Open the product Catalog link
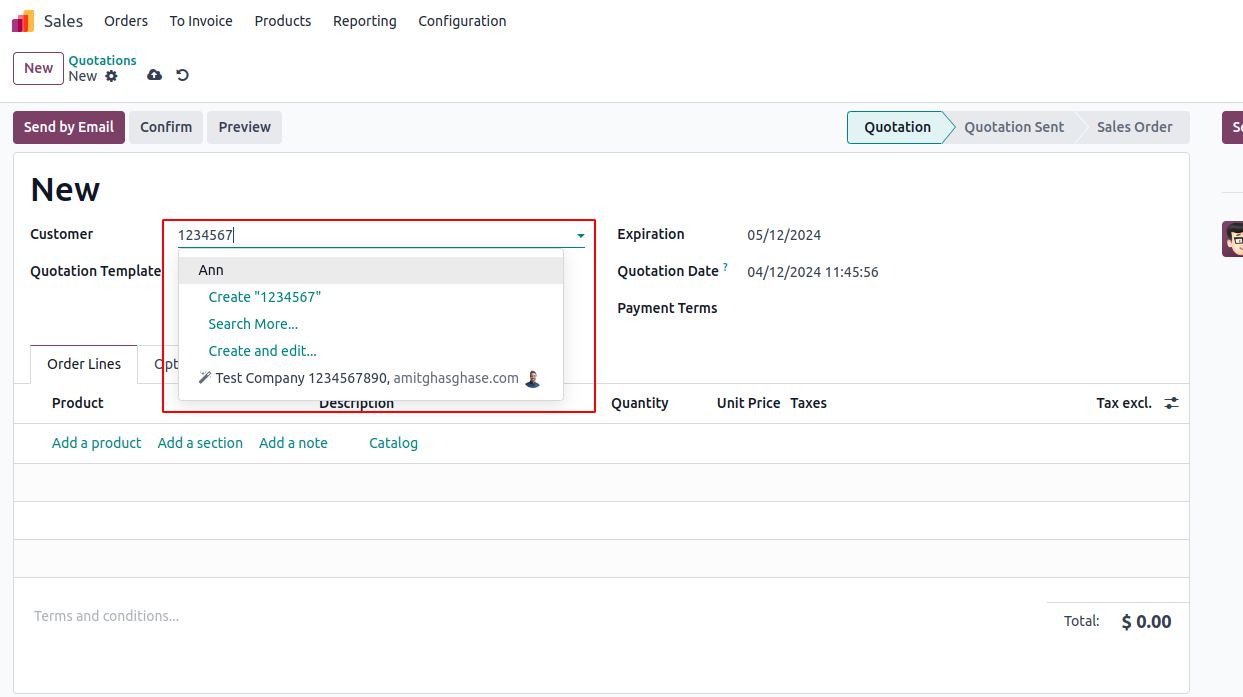Viewport: 1243px width, 697px height. (x=393, y=443)
